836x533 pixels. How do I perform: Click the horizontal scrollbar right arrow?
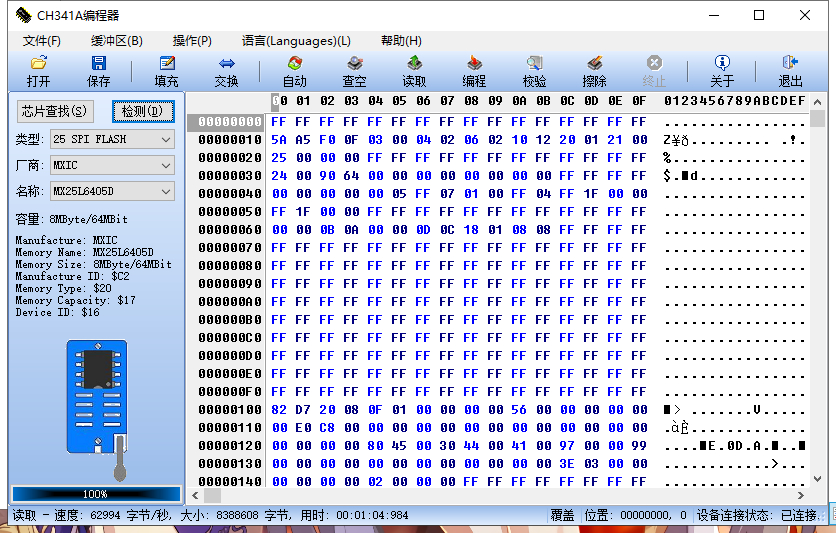[x=800, y=495]
